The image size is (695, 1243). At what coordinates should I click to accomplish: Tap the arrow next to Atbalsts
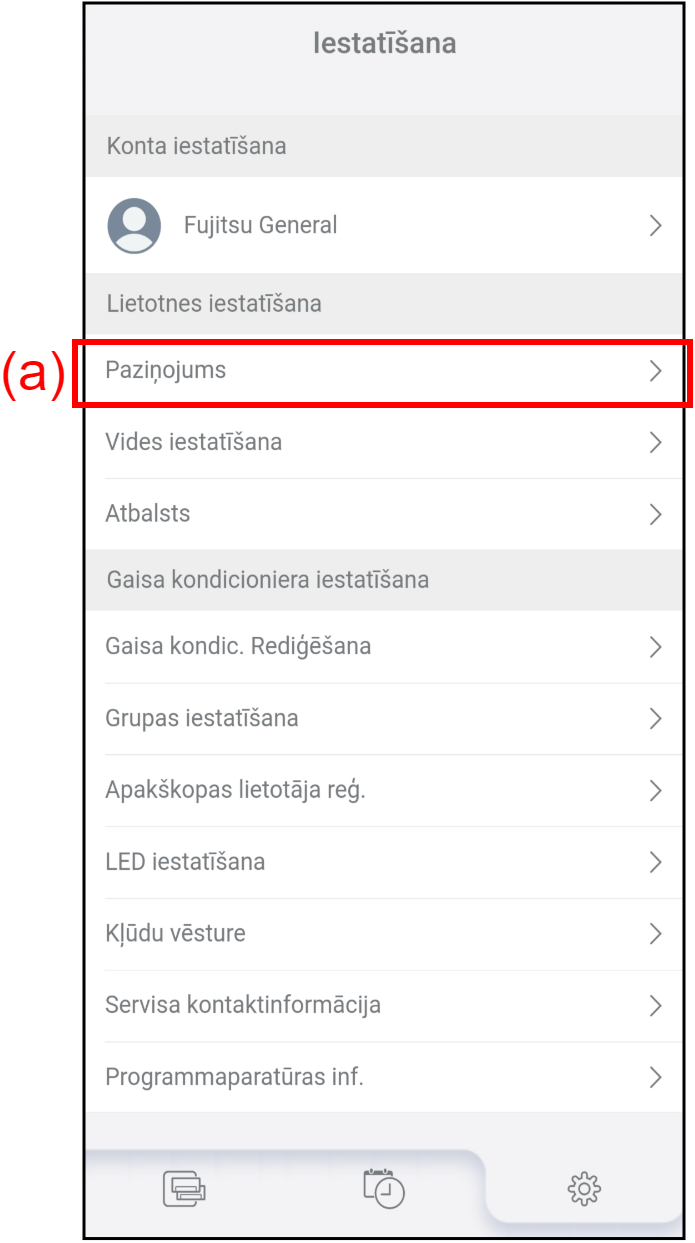pyautogui.click(x=656, y=514)
